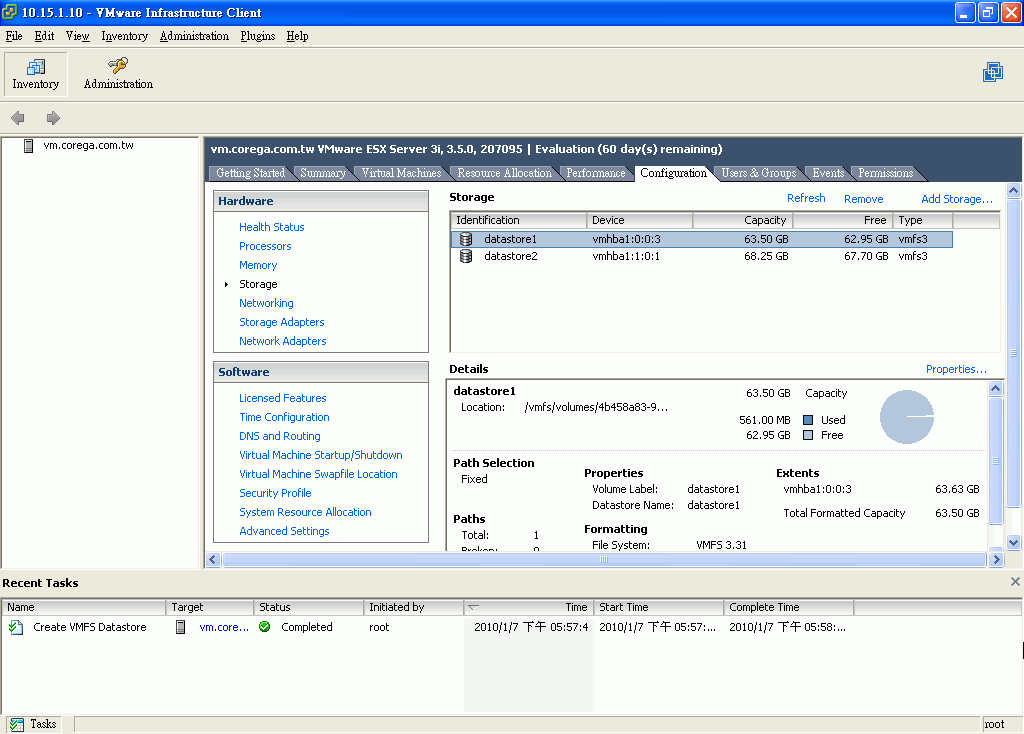Viewport: 1024px width, 734px height.
Task: Switch to the Users & Groups tab
Action: [x=759, y=173]
